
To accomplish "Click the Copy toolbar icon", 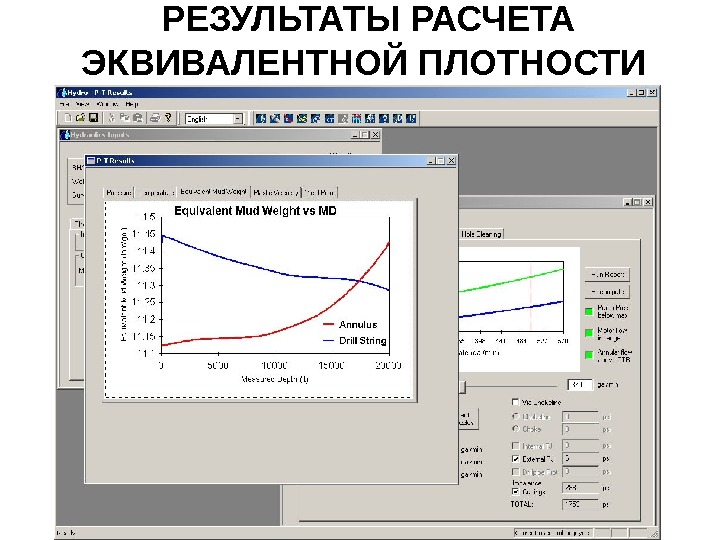I will [x=124, y=118].
